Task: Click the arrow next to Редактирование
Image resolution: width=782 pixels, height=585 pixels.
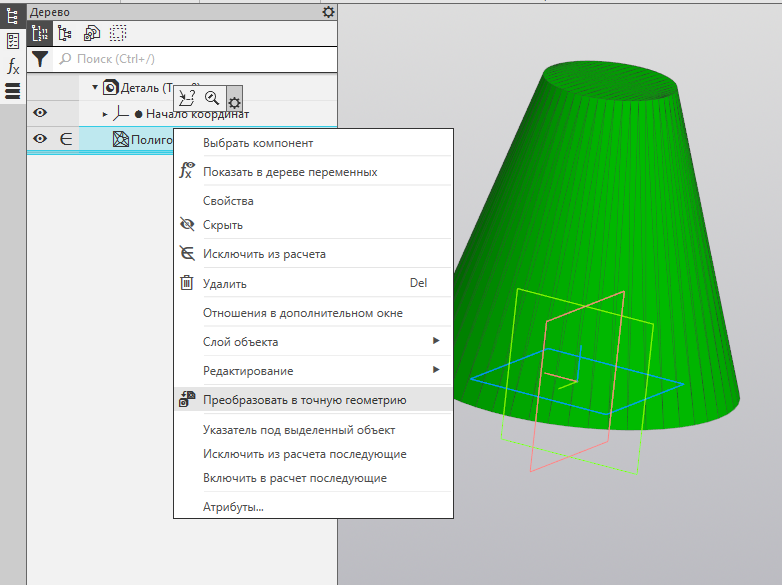Action: click(436, 370)
